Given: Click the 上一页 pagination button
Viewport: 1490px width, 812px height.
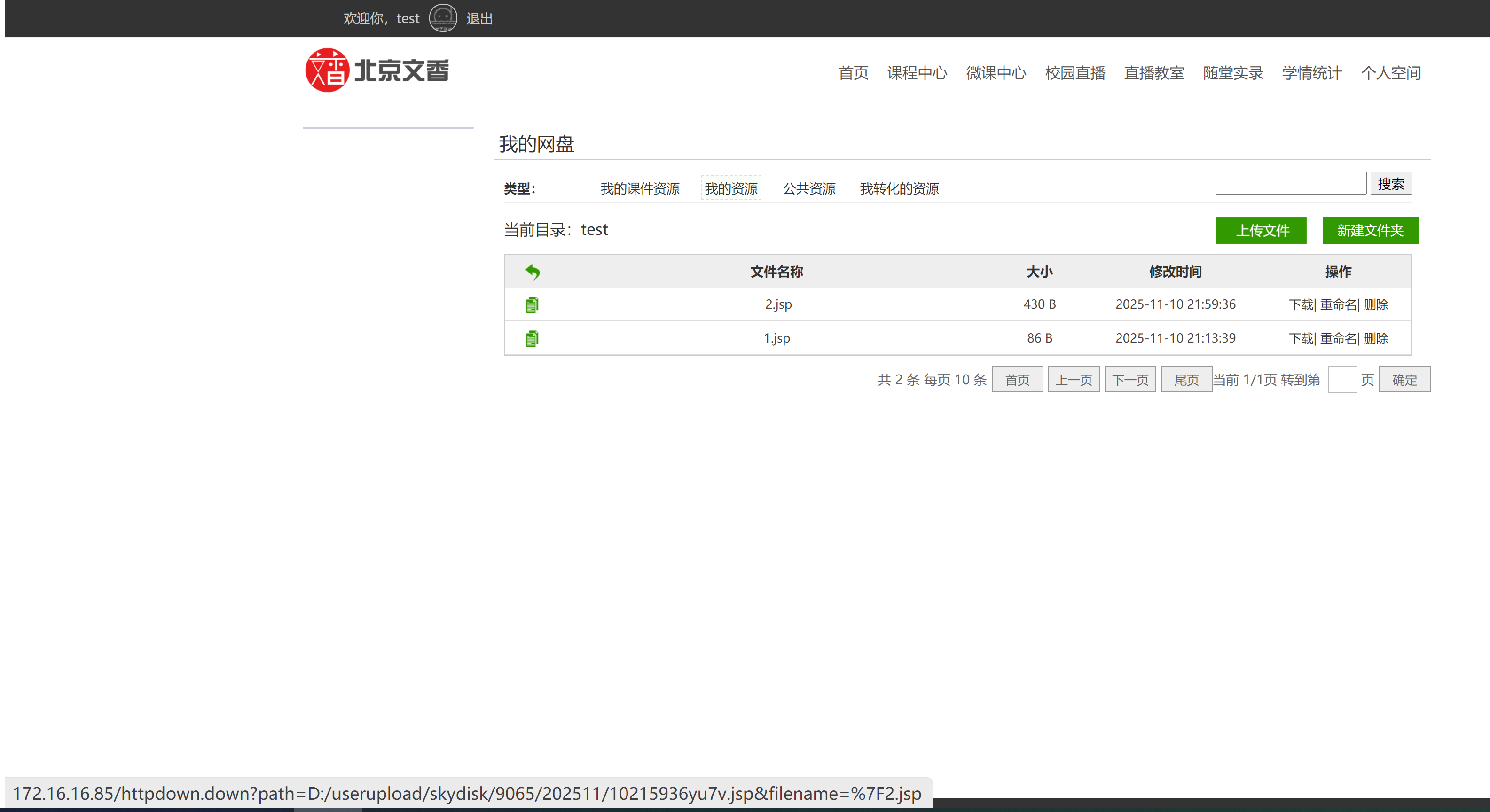Looking at the screenshot, I should pyautogui.click(x=1074, y=379).
